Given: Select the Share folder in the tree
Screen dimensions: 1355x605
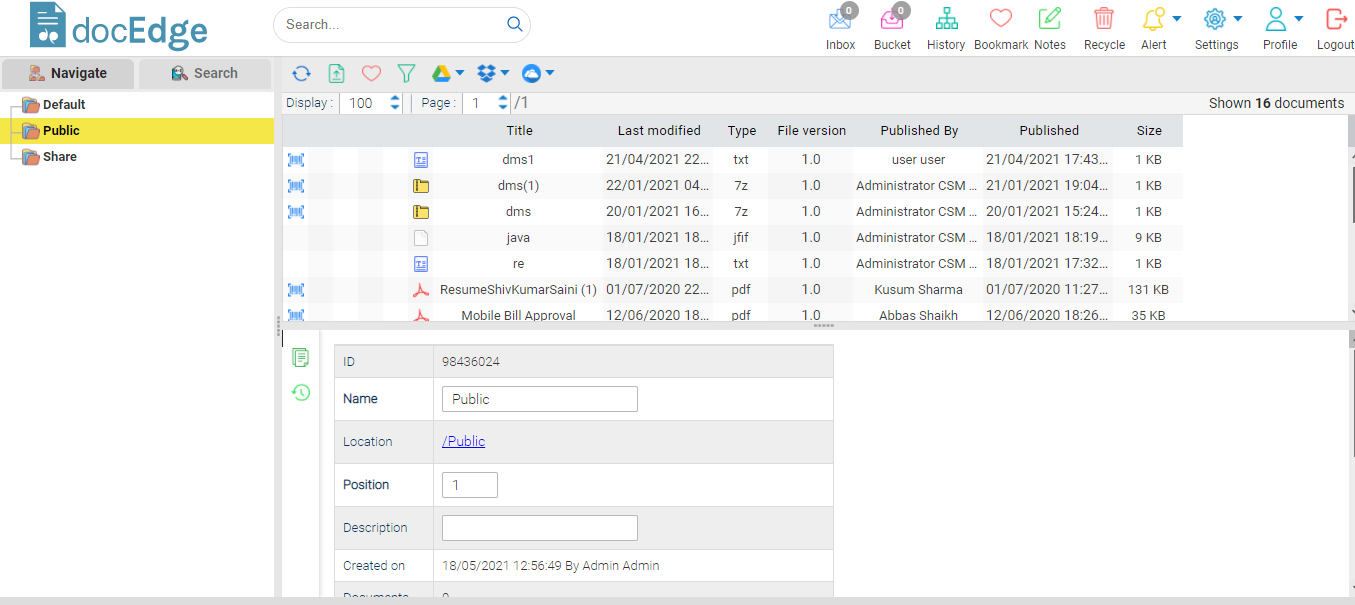Looking at the screenshot, I should [x=59, y=156].
